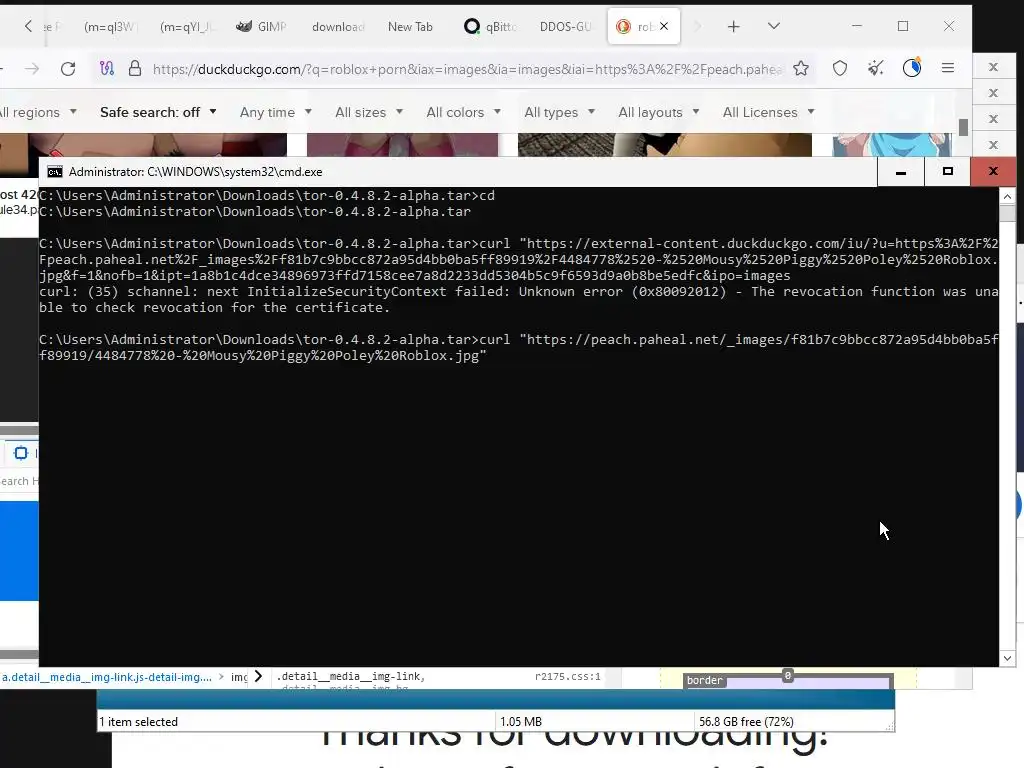Viewport: 1024px width, 768px height.
Task: Open the list-all-tabs chevron
Action: tap(774, 26)
